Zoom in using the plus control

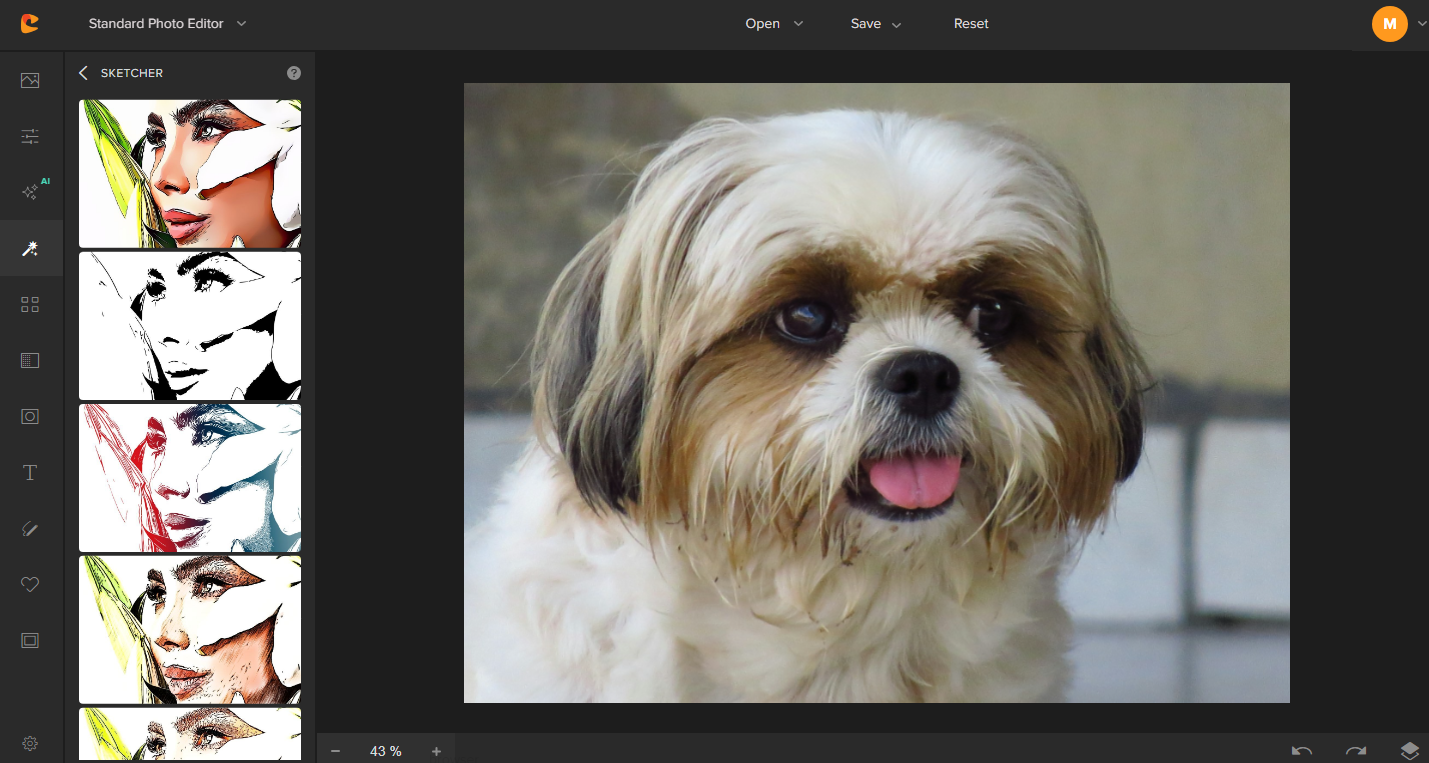[436, 750]
